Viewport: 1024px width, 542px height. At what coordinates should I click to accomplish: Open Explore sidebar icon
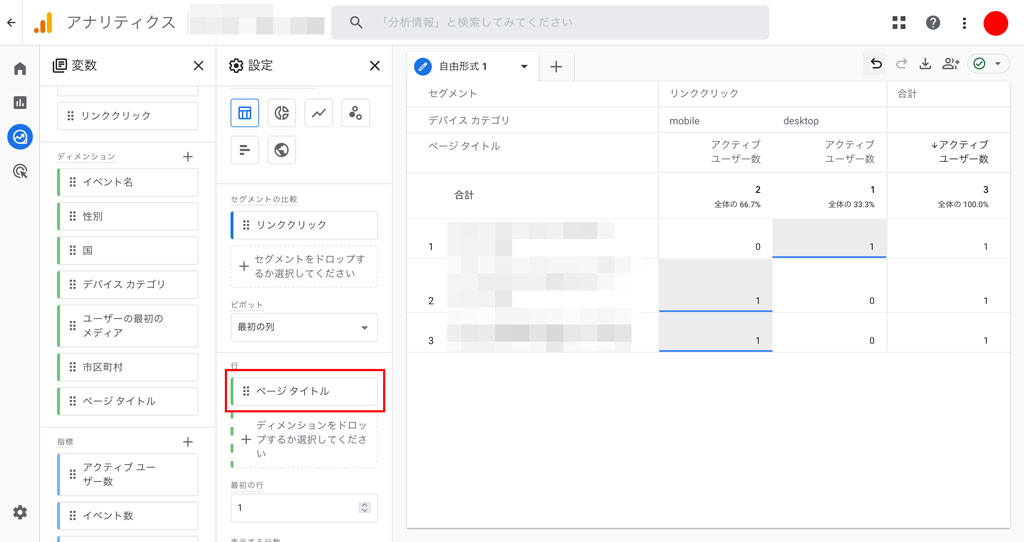pyautogui.click(x=20, y=136)
